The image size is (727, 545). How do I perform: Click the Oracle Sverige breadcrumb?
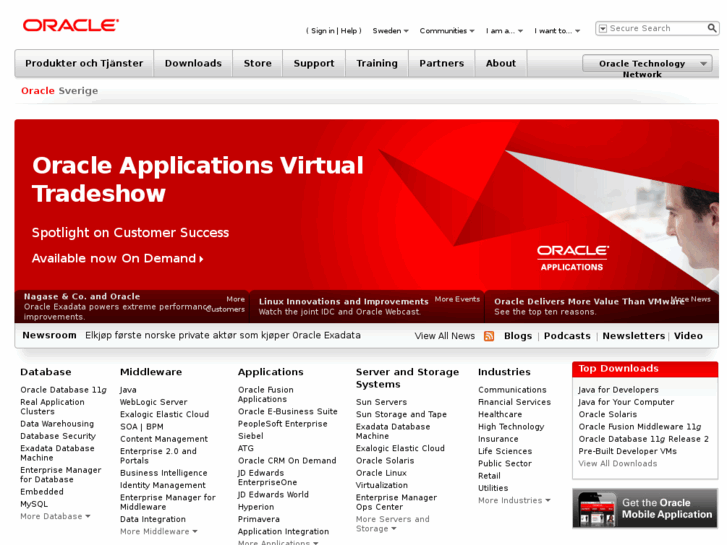tap(59, 90)
